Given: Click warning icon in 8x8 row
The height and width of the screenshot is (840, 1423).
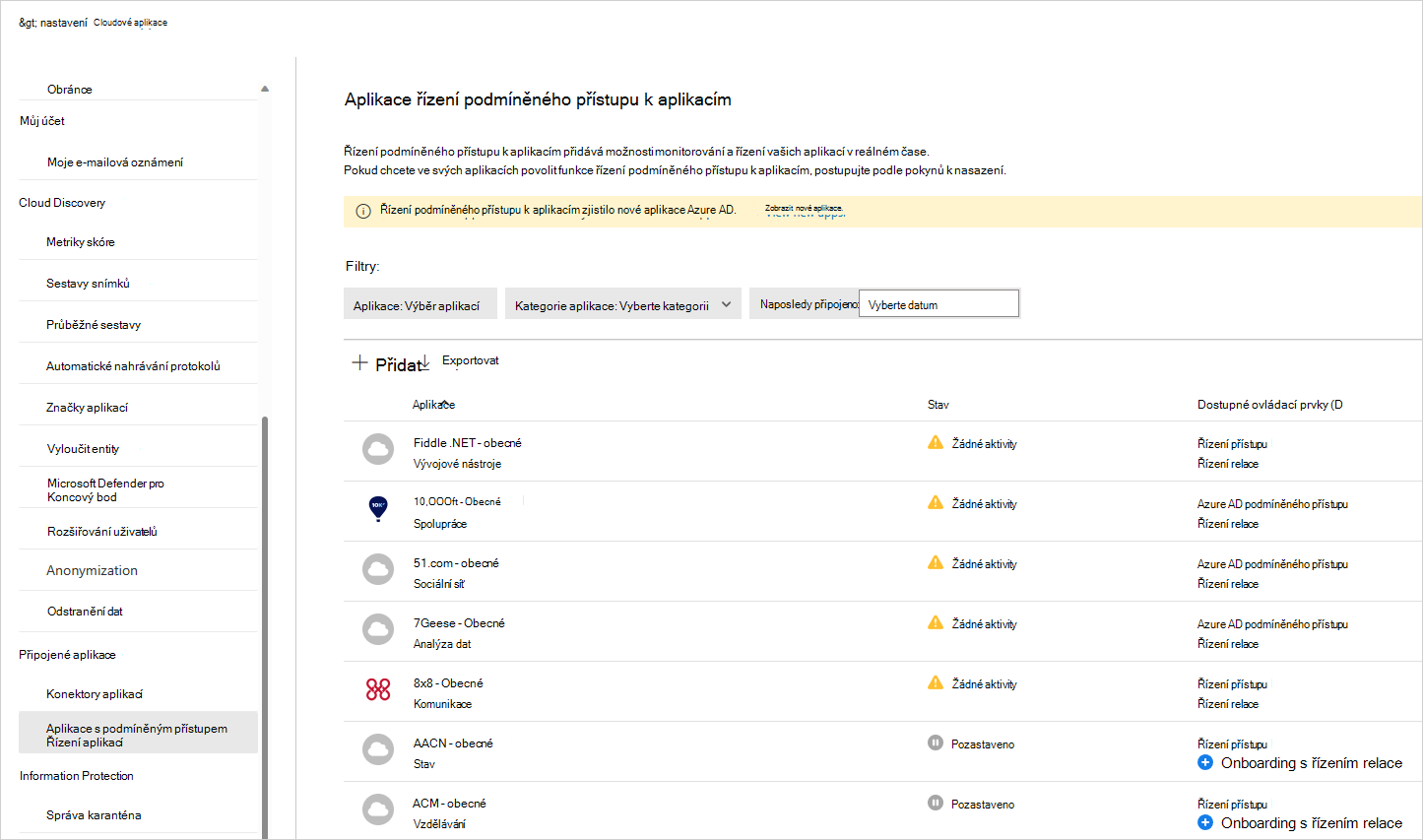Looking at the screenshot, I should [x=936, y=682].
